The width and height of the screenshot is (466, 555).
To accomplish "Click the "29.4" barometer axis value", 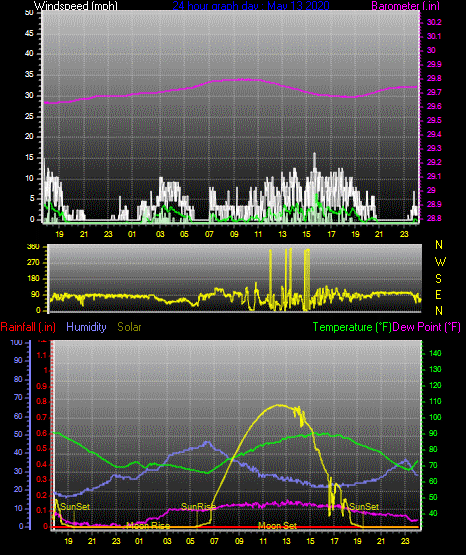I will pyautogui.click(x=434, y=135).
